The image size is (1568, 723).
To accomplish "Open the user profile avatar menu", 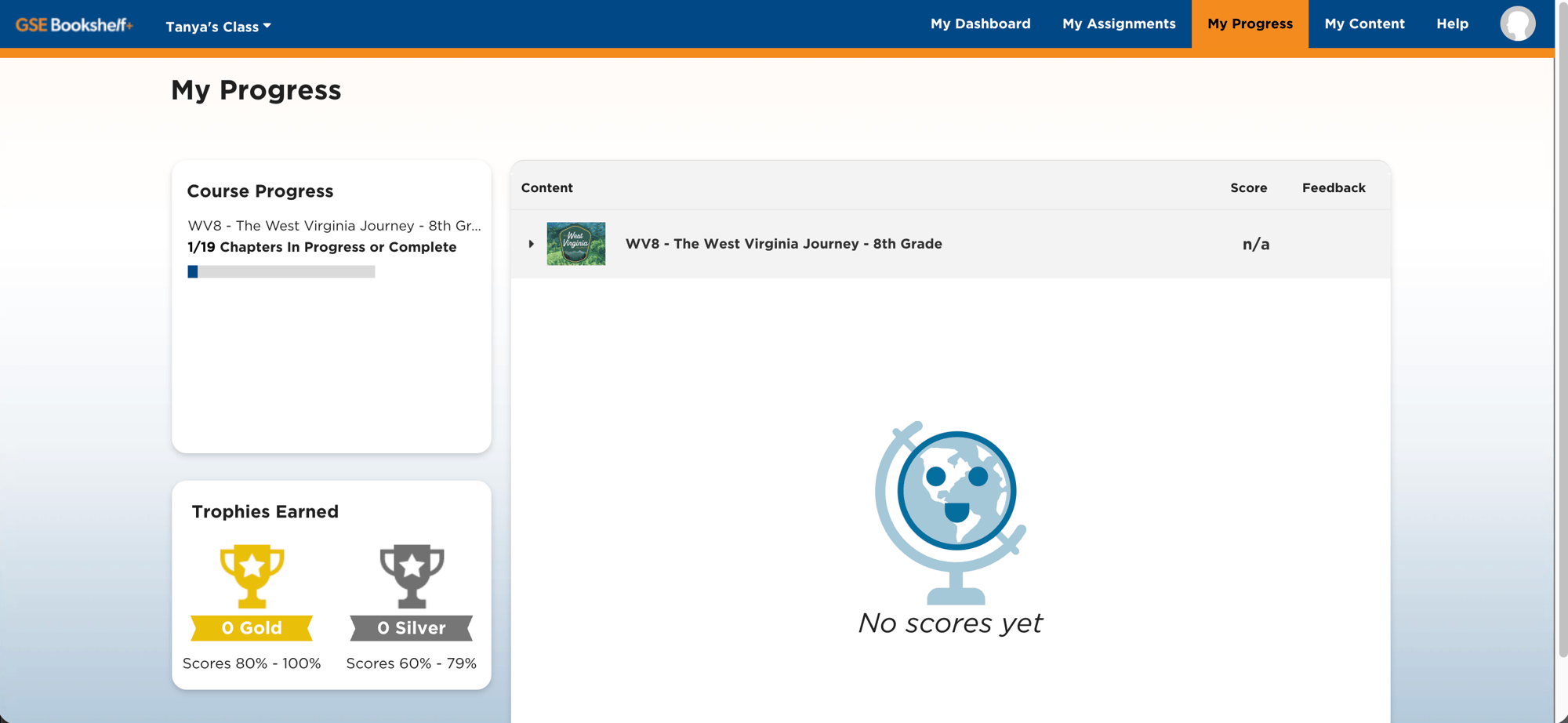I will tap(1518, 24).
